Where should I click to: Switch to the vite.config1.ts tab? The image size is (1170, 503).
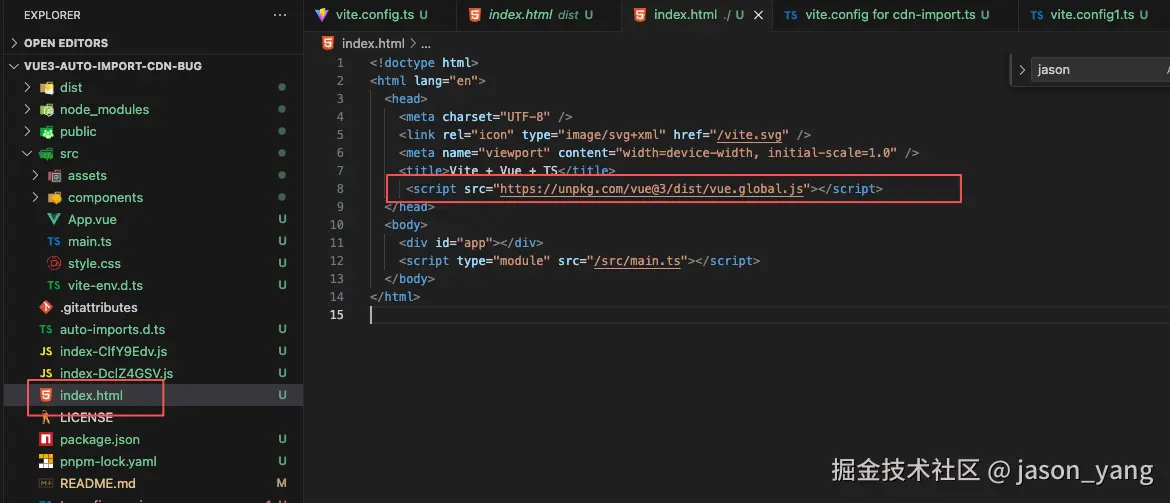1094,15
